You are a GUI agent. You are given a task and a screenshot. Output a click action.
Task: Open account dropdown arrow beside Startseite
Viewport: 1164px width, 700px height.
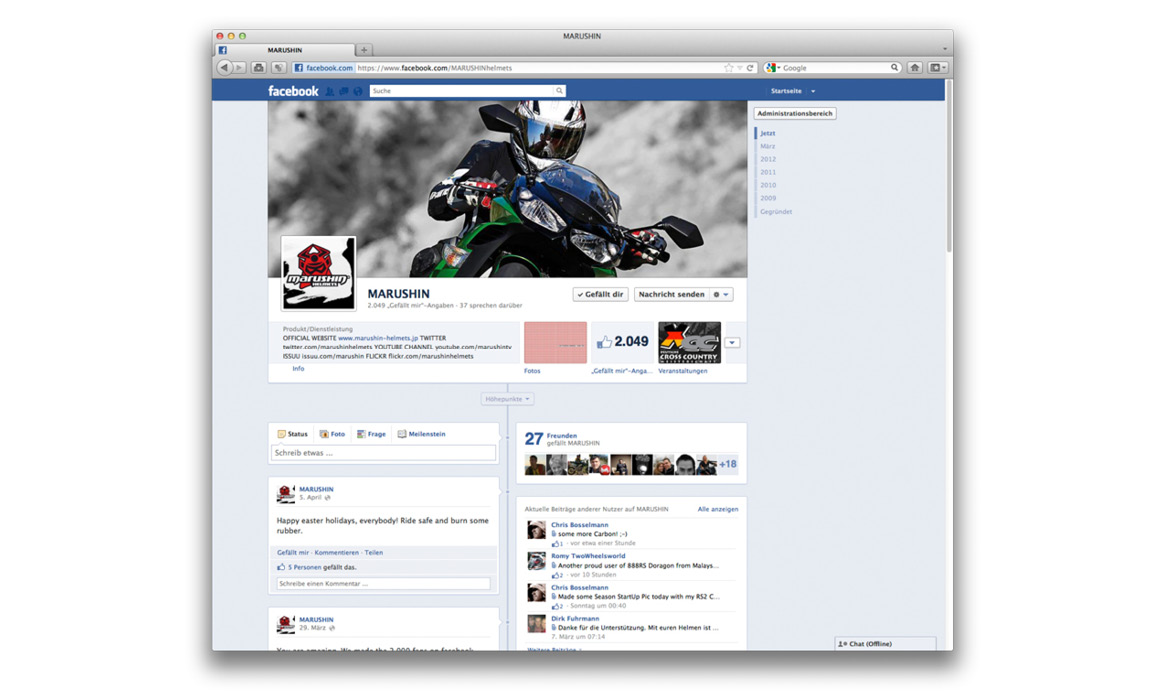click(813, 91)
